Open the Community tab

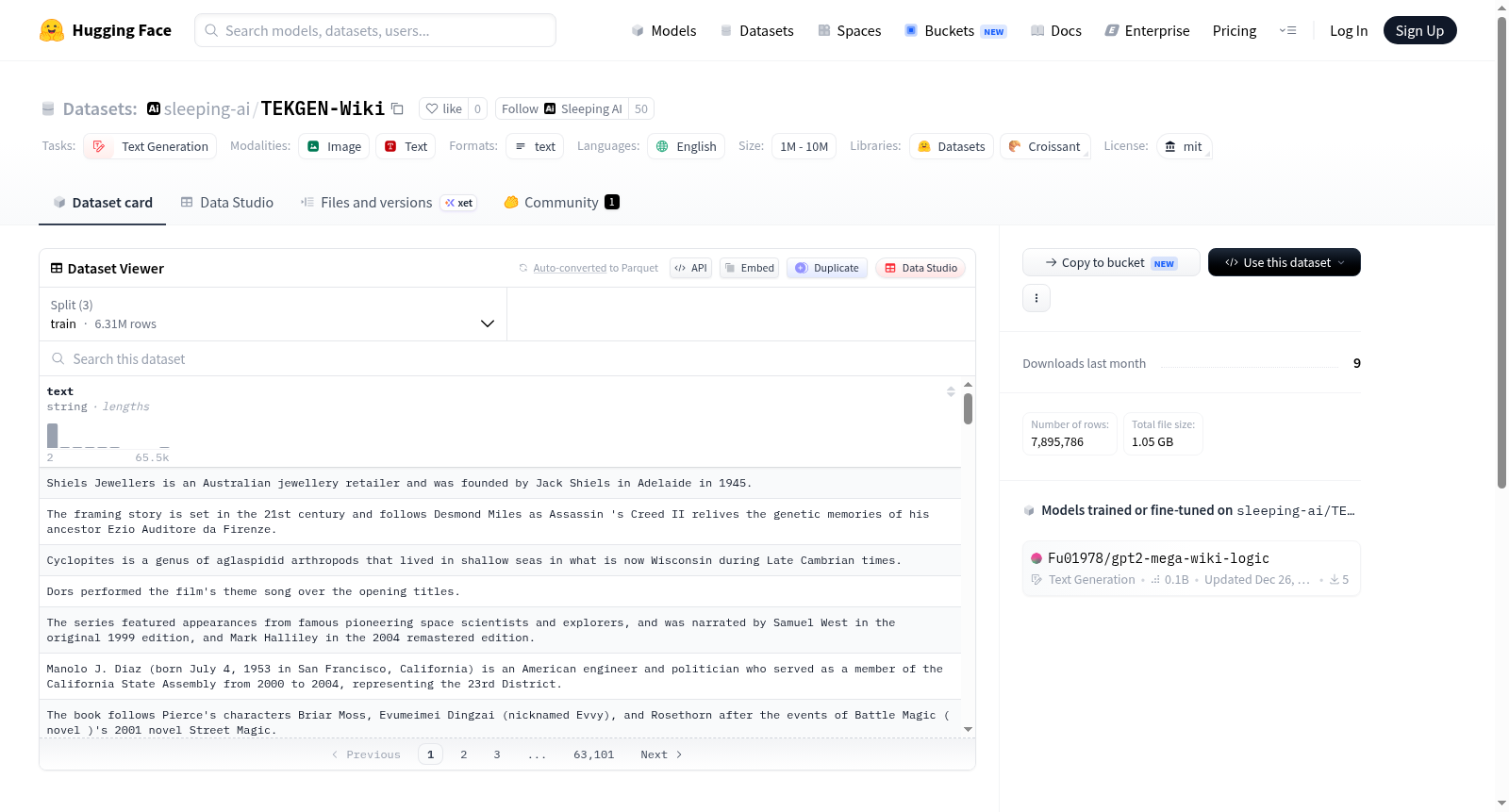(562, 203)
